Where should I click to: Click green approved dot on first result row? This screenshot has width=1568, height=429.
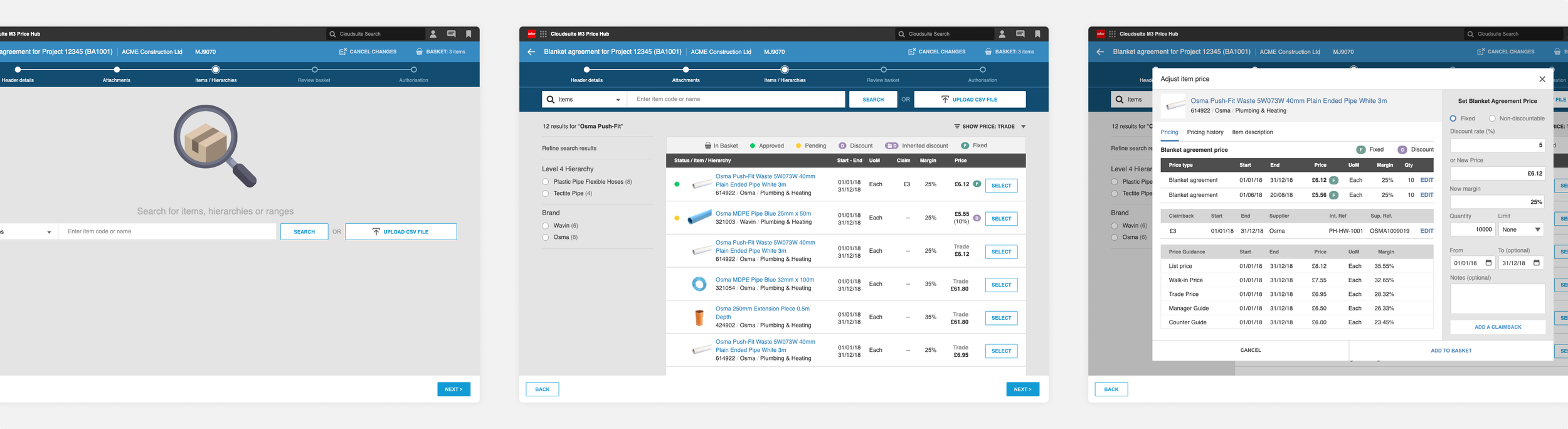pyautogui.click(x=677, y=184)
